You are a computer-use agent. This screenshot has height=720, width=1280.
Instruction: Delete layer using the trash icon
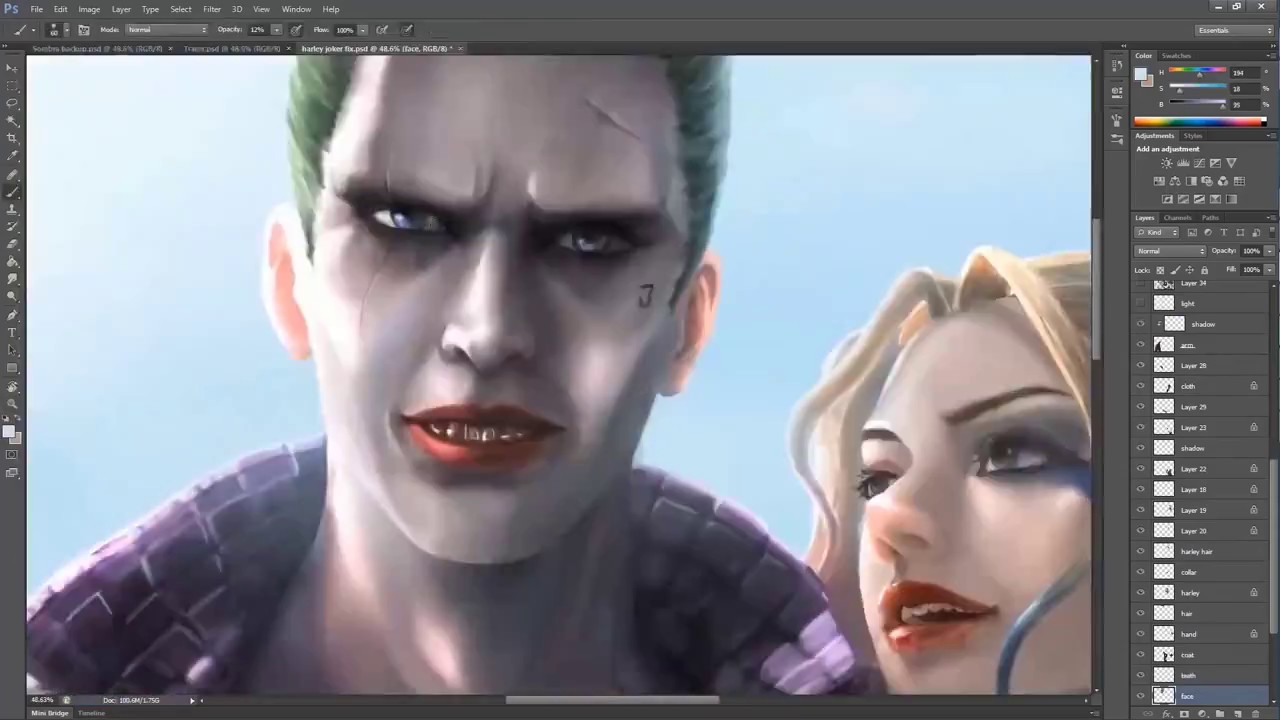tap(1256, 714)
